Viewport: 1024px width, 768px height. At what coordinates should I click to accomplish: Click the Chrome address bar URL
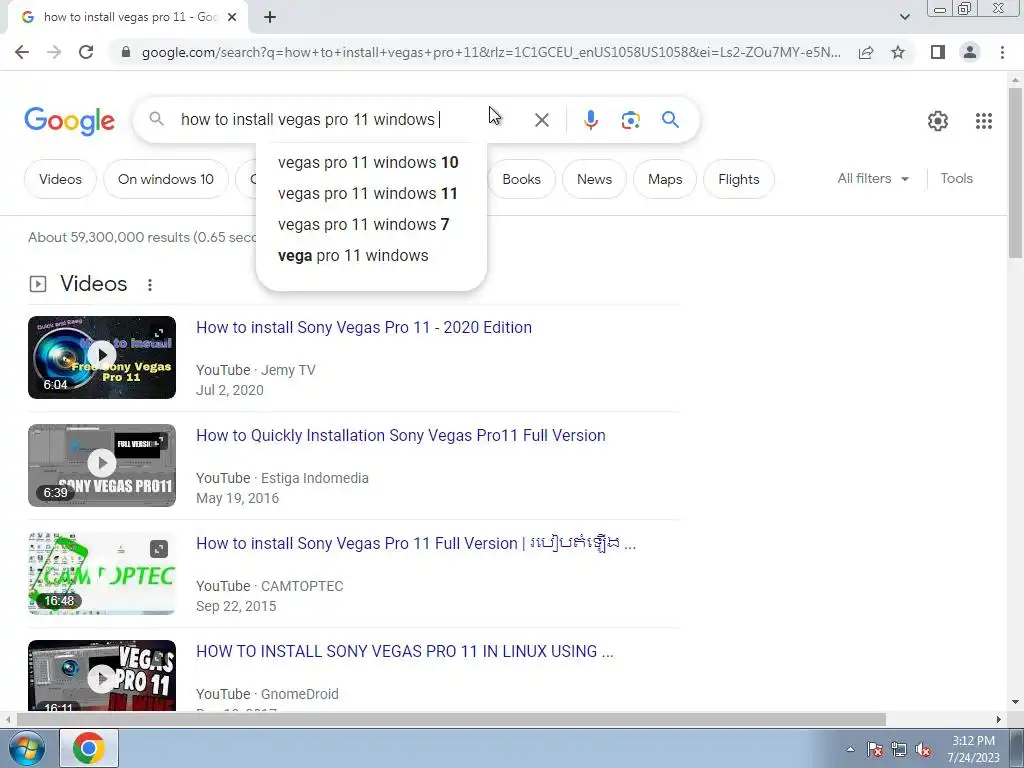coord(491,52)
